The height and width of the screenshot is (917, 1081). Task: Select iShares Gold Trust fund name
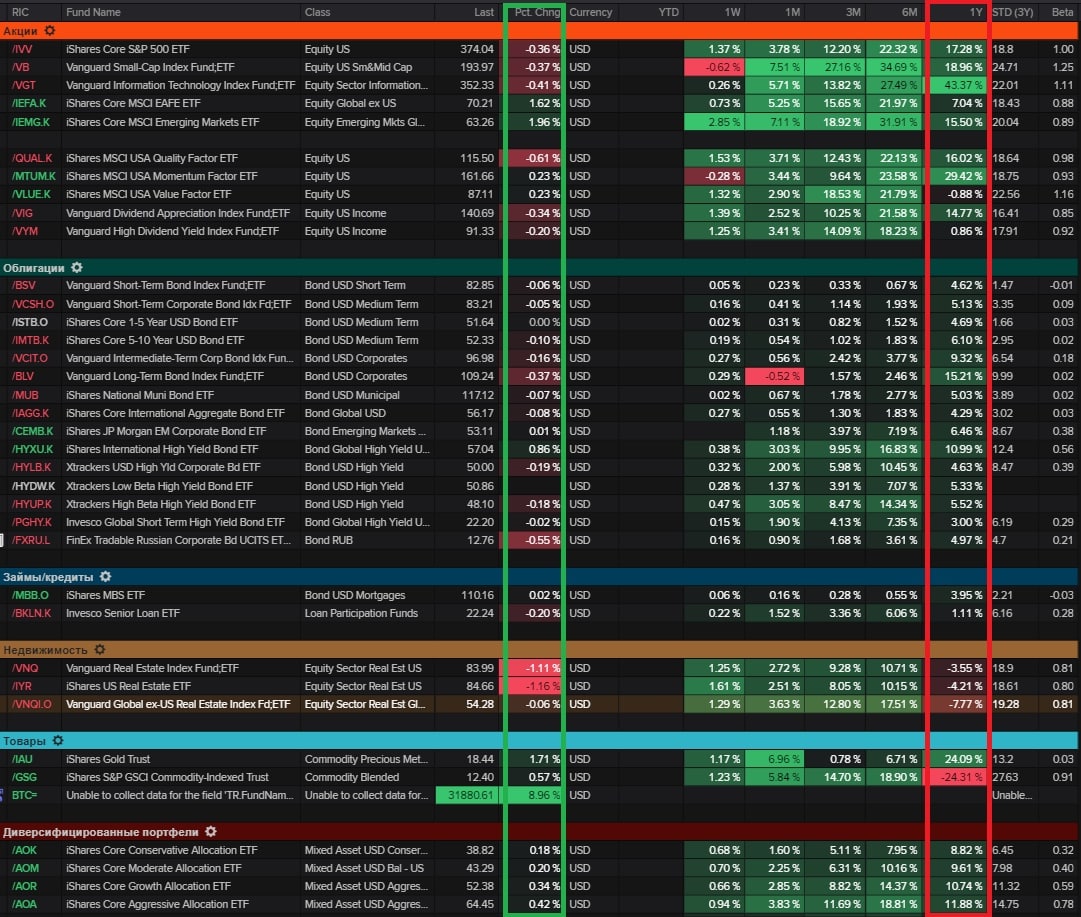point(108,759)
